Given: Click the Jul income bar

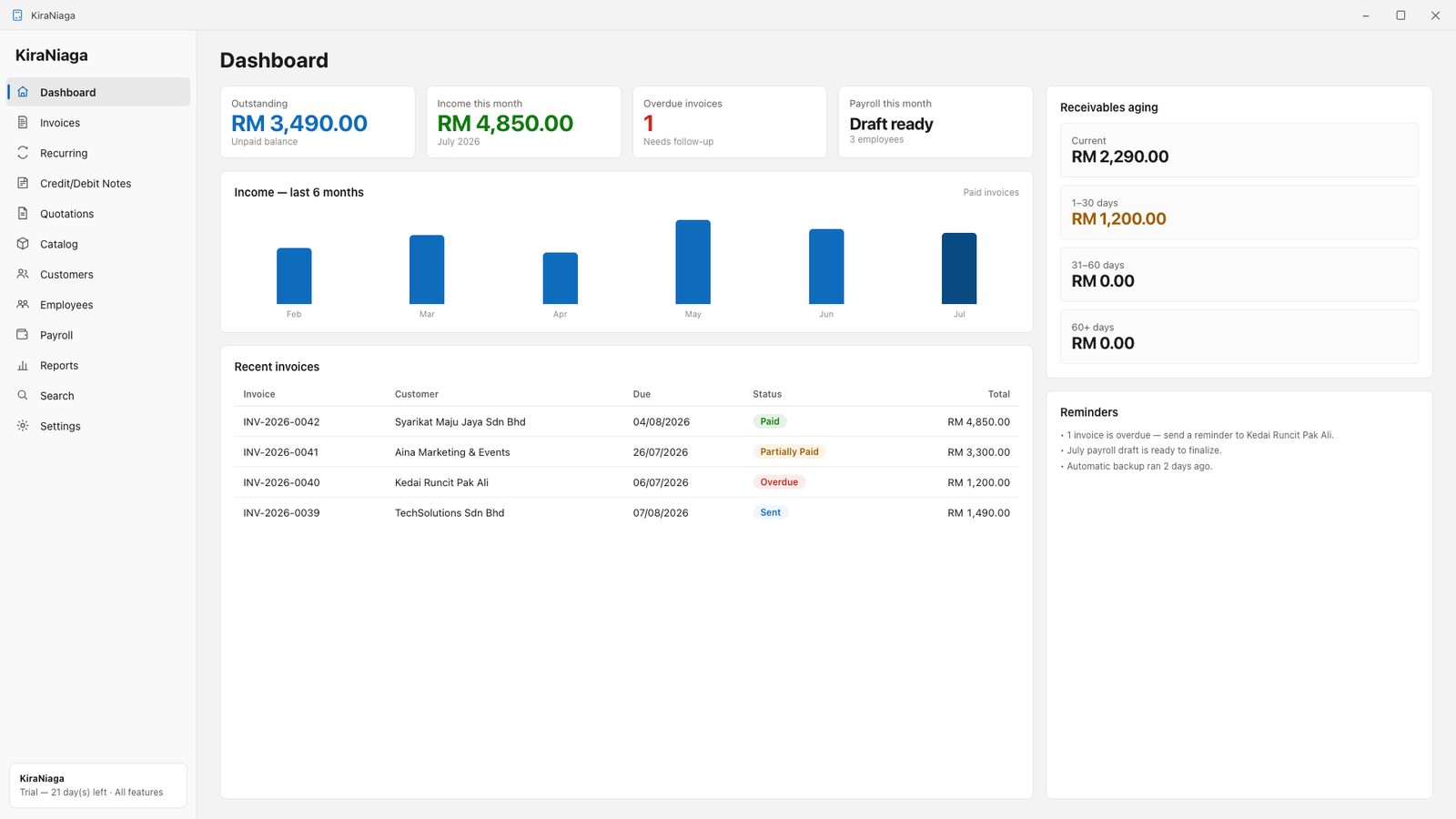Looking at the screenshot, I should tap(959, 268).
